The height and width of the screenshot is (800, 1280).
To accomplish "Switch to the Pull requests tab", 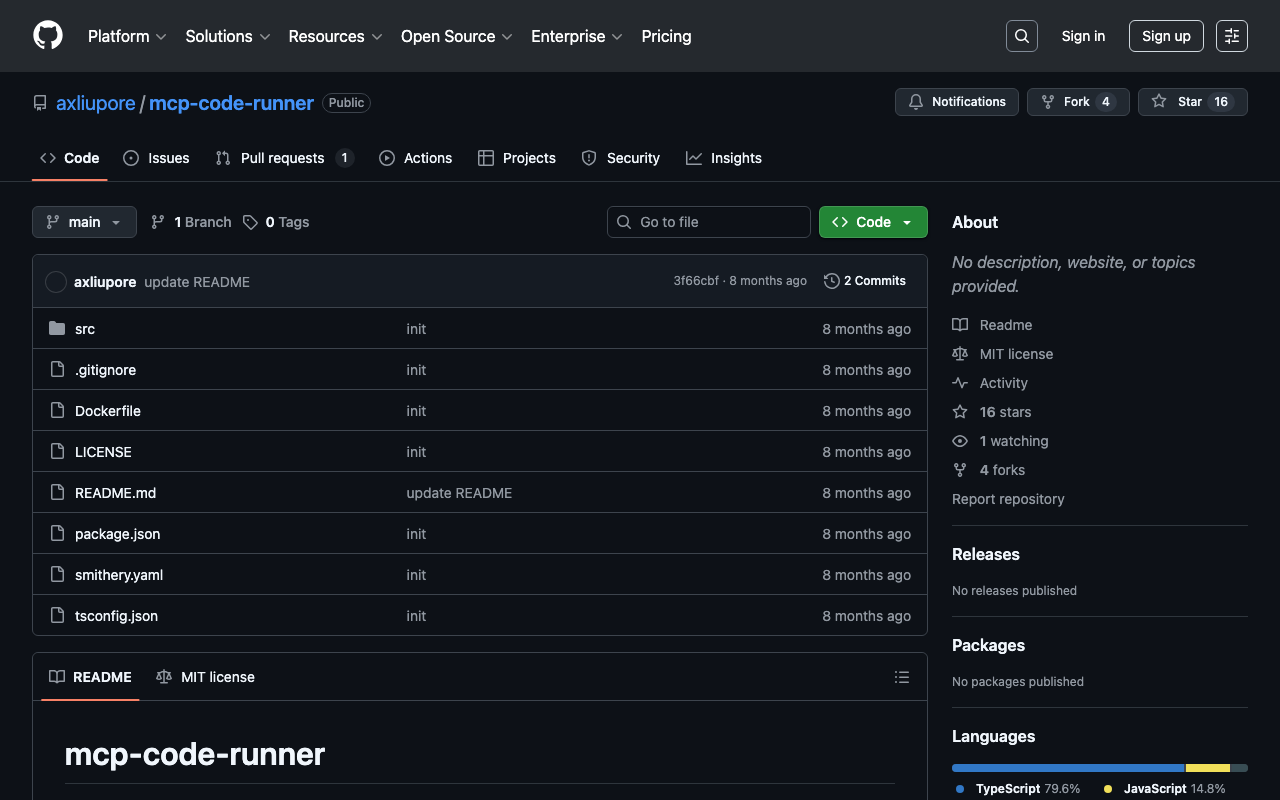I will (284, 158).
